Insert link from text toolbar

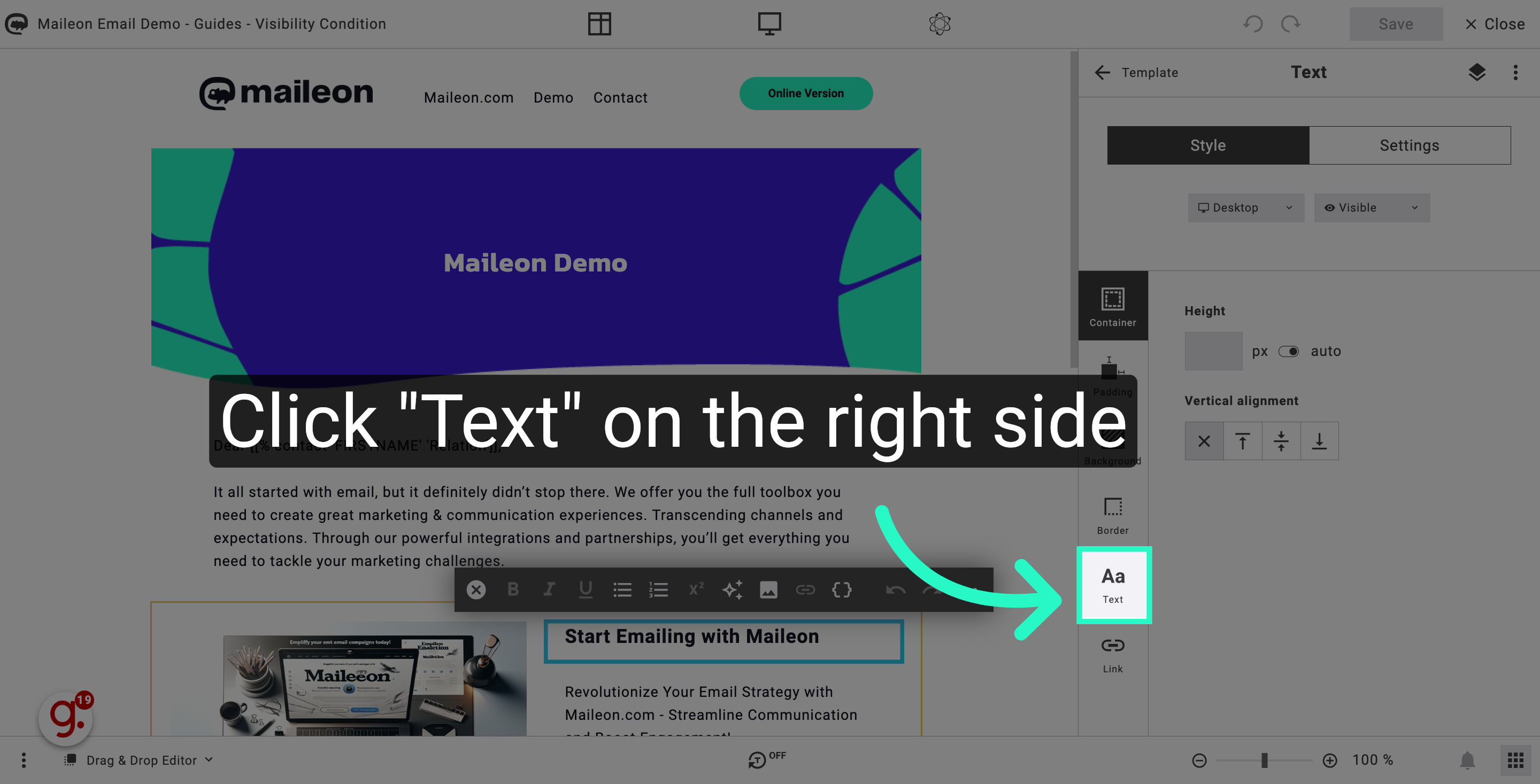click(805, 590)
